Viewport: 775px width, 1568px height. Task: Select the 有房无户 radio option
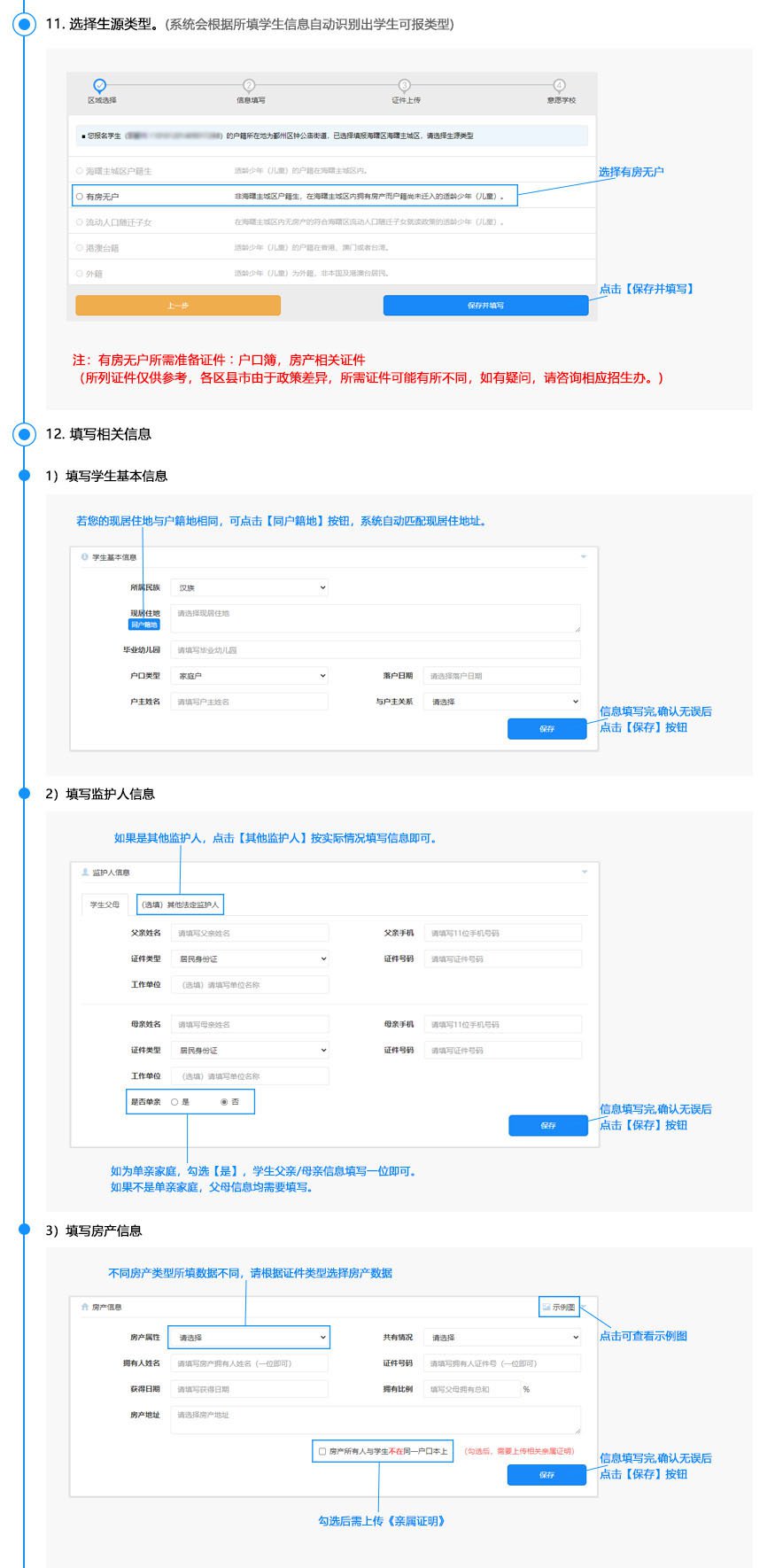coord(80,197)
